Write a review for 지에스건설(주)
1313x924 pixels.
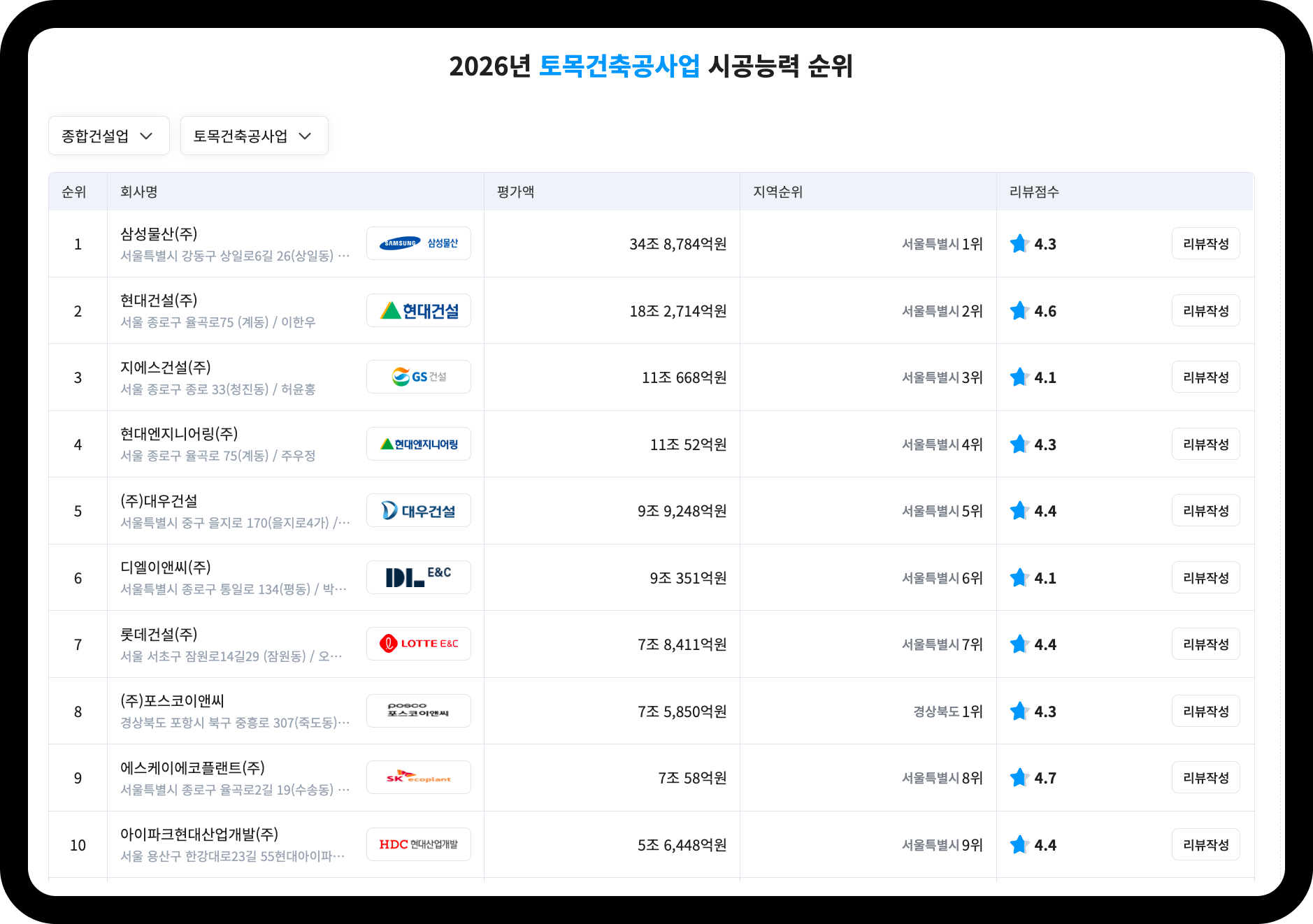(x=1206, y=377)
